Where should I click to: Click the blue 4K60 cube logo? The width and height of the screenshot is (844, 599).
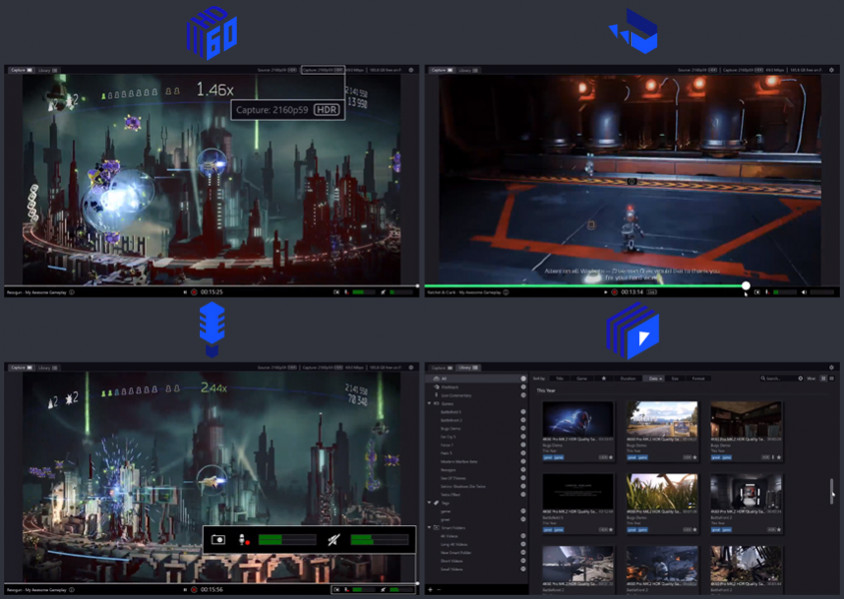click(211, 31)
